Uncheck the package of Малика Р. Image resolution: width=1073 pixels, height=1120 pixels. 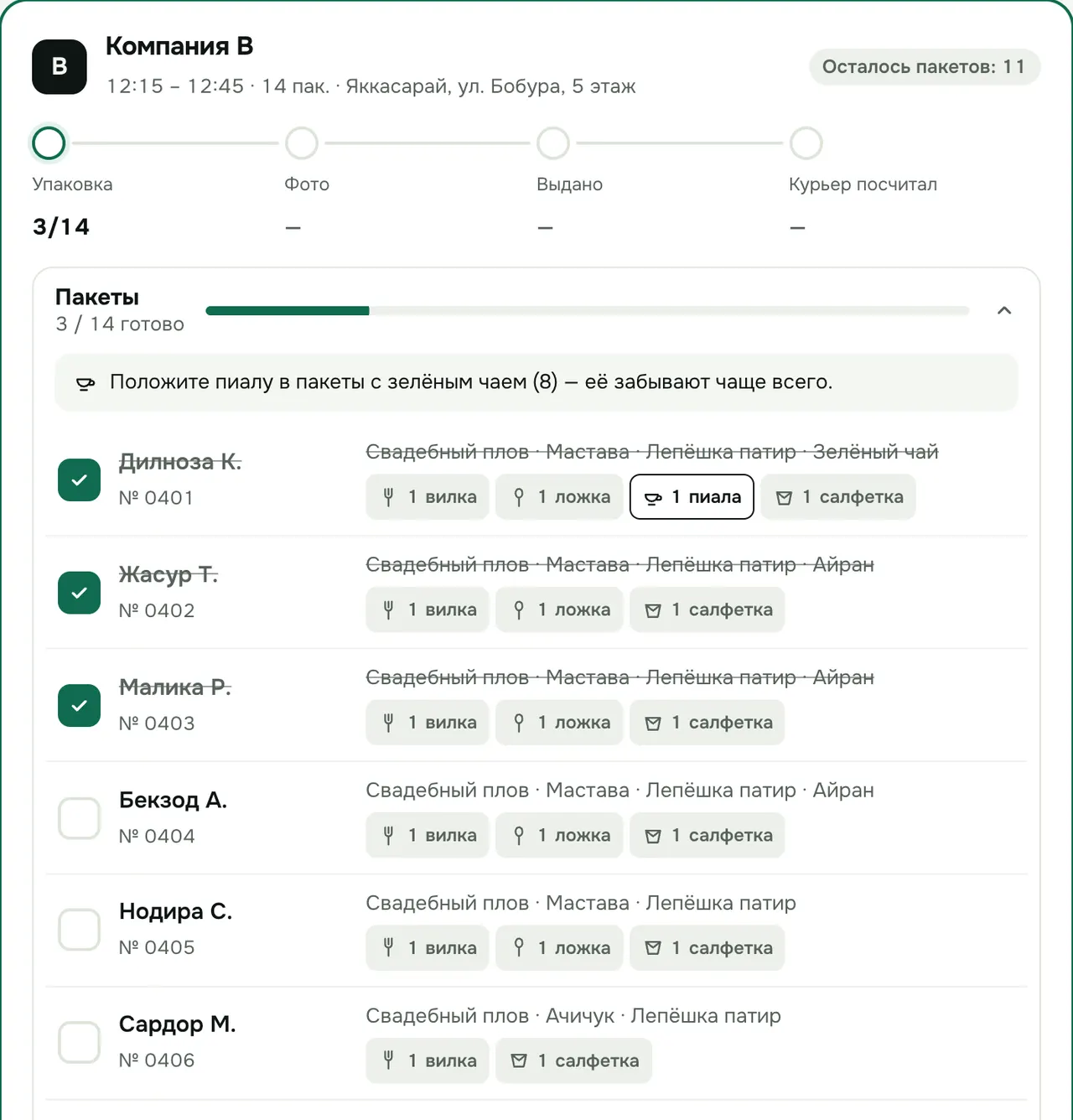tap(80, 706)
